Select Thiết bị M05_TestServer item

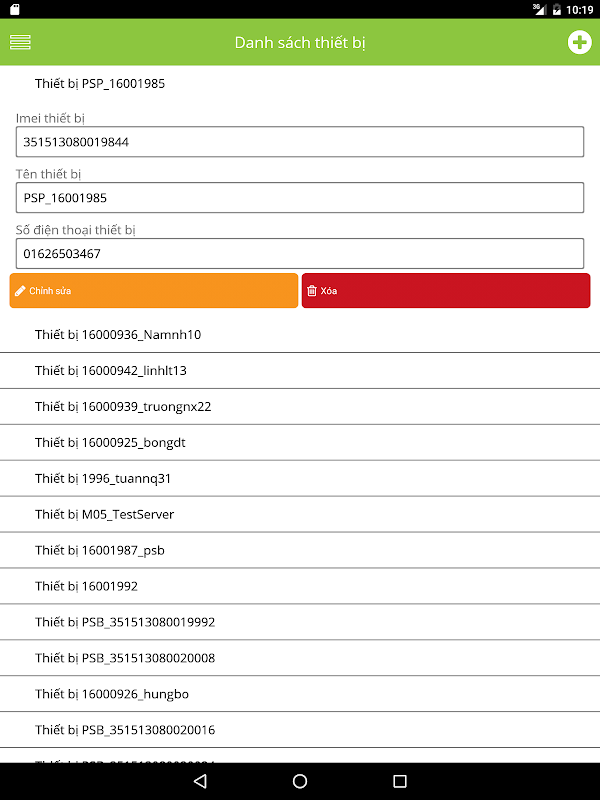tap(300, 514)
